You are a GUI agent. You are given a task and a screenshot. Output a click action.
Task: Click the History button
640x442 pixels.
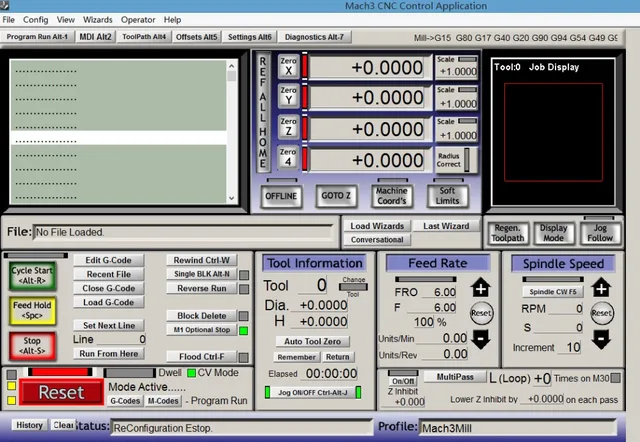pos(29,425)
